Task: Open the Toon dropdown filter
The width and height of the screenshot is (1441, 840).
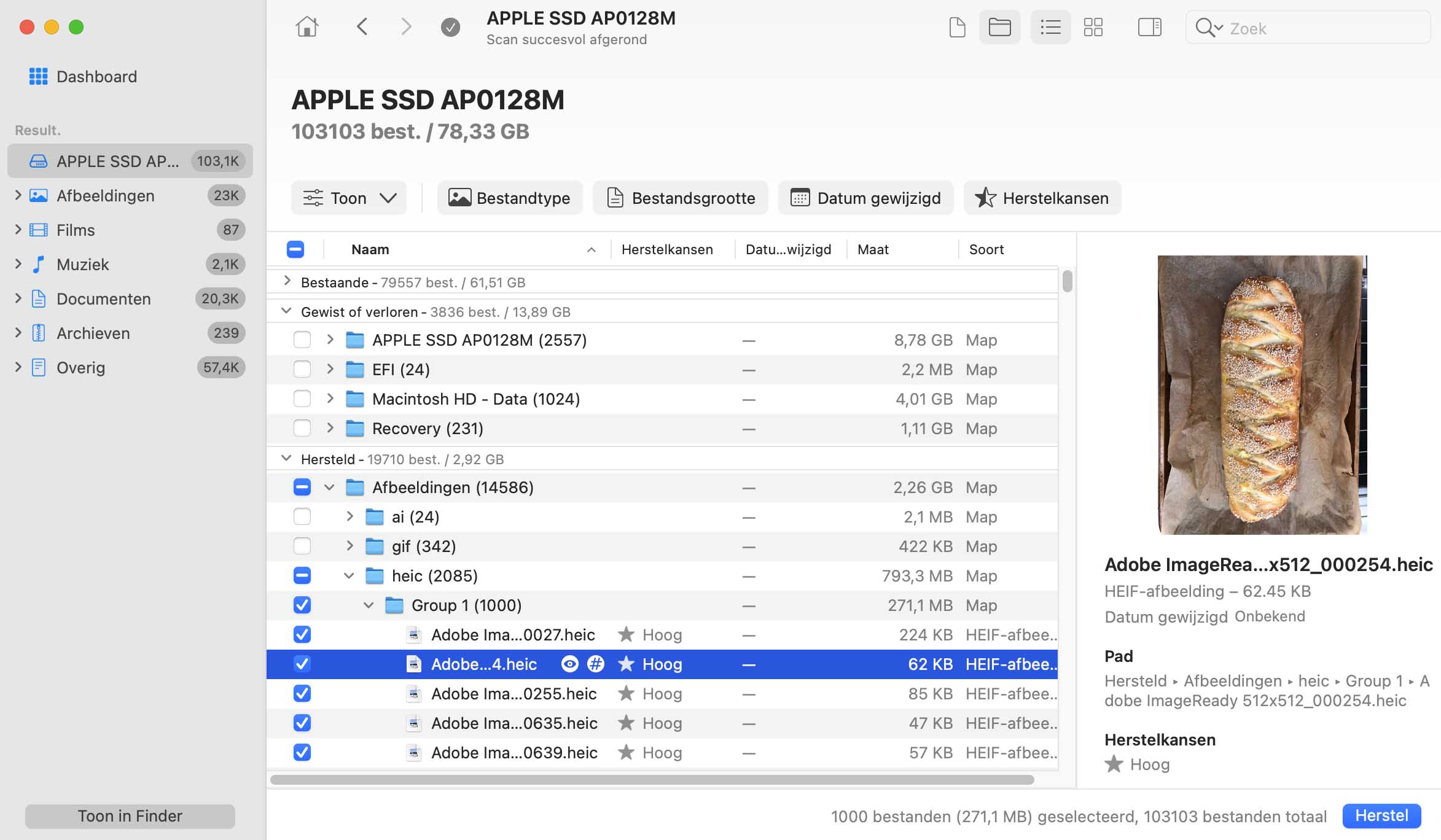Action: 349,198
